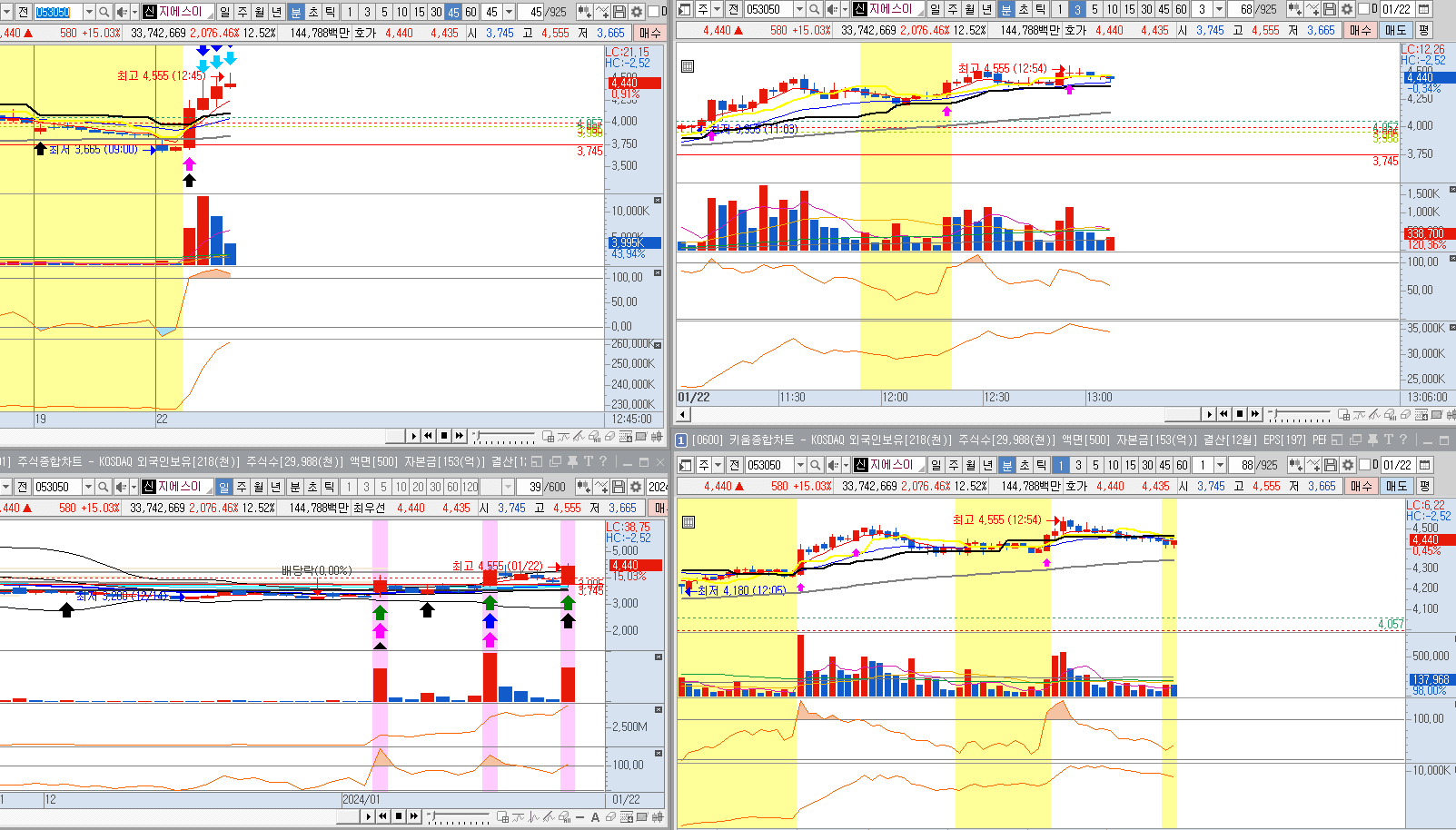Toggle checkbox after gear icon, top-left chart toolbar
The image size is (1456, 830).
click(653, 12)
